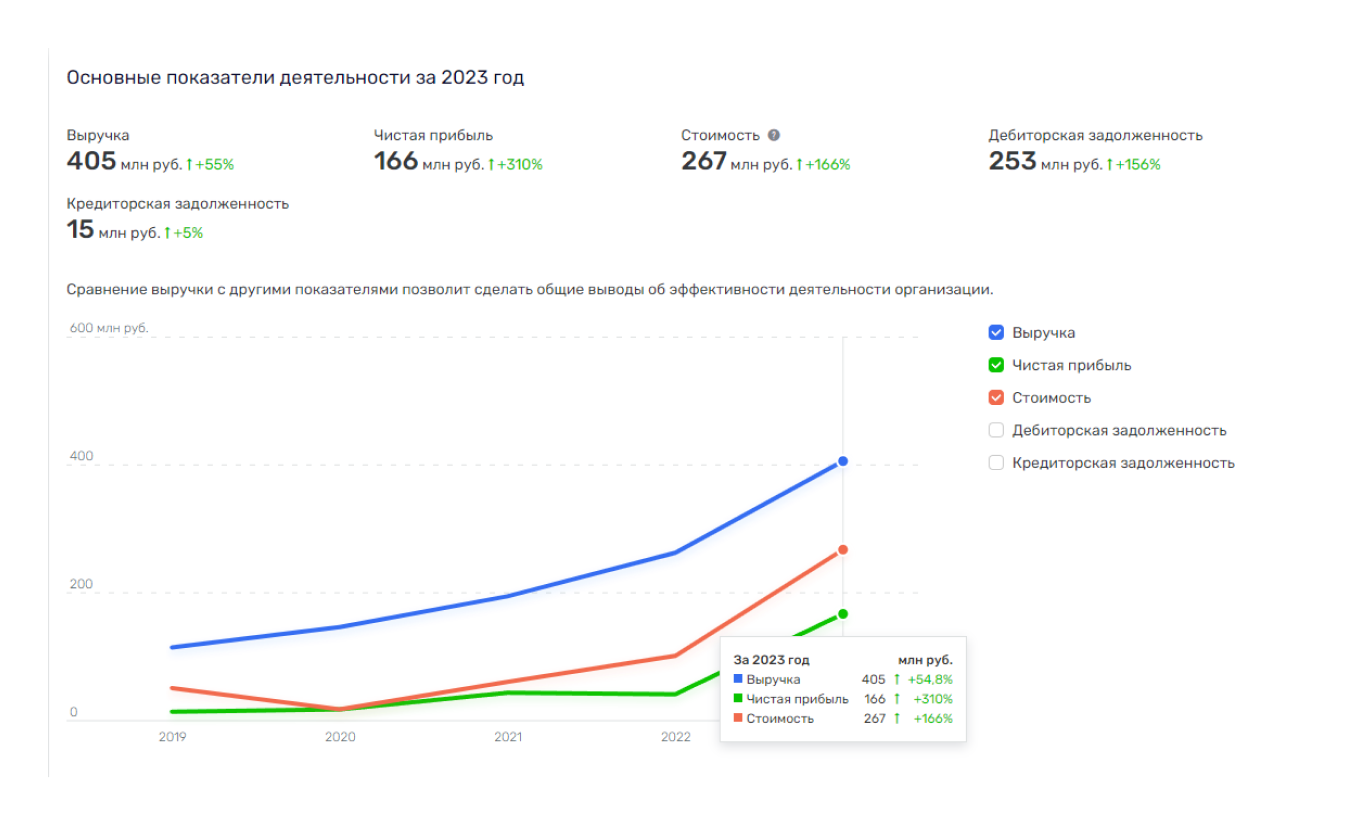Image resolution: width=1360 pixels, height=825 pixels.
Task: Uncheck the Выручка legend checkbox
Action: 996,333
